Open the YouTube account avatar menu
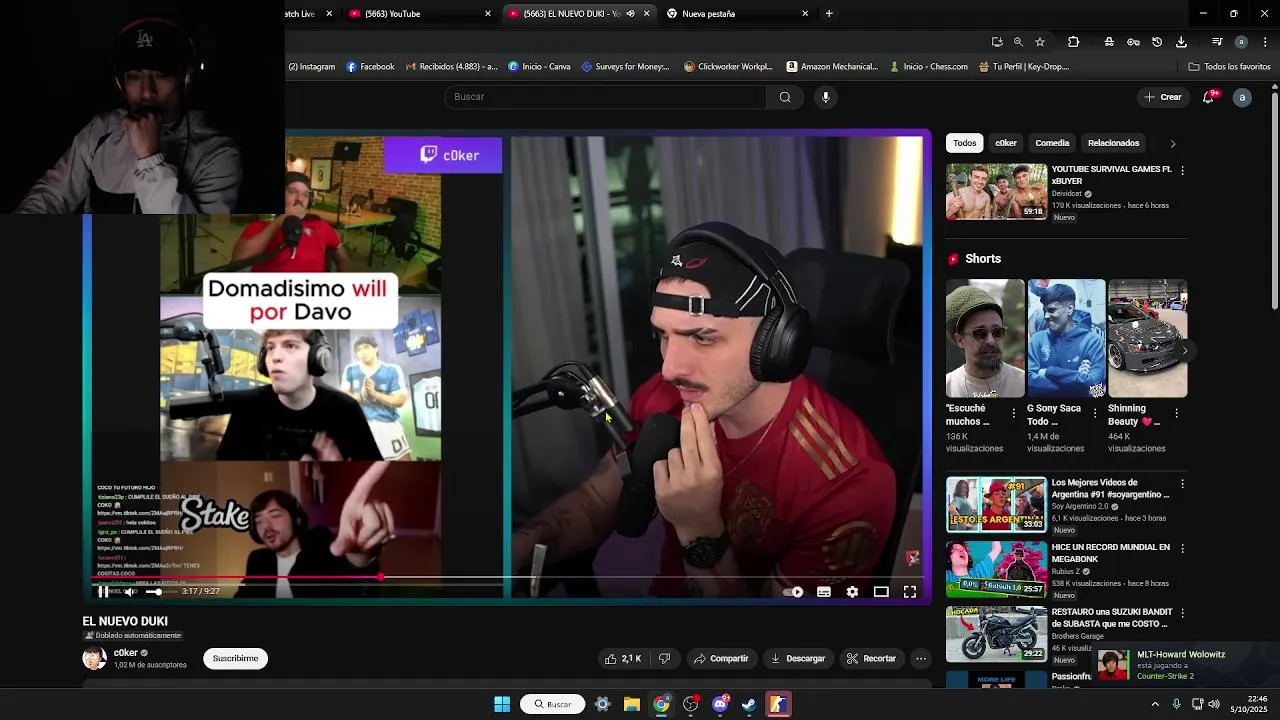1280x720 pixels. 1242,97
